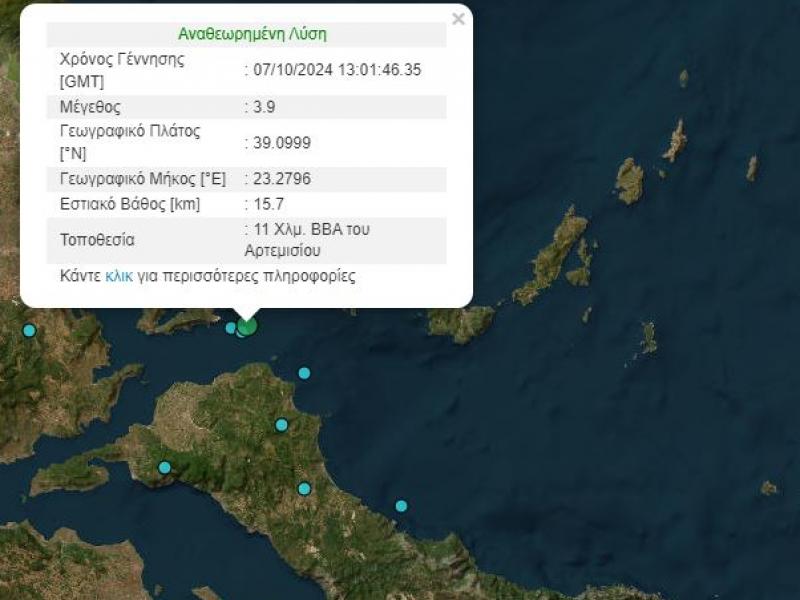Click the cyan marker off Evia's northeast coast
Screen dimensions: 800x600
tap(304, 373)
